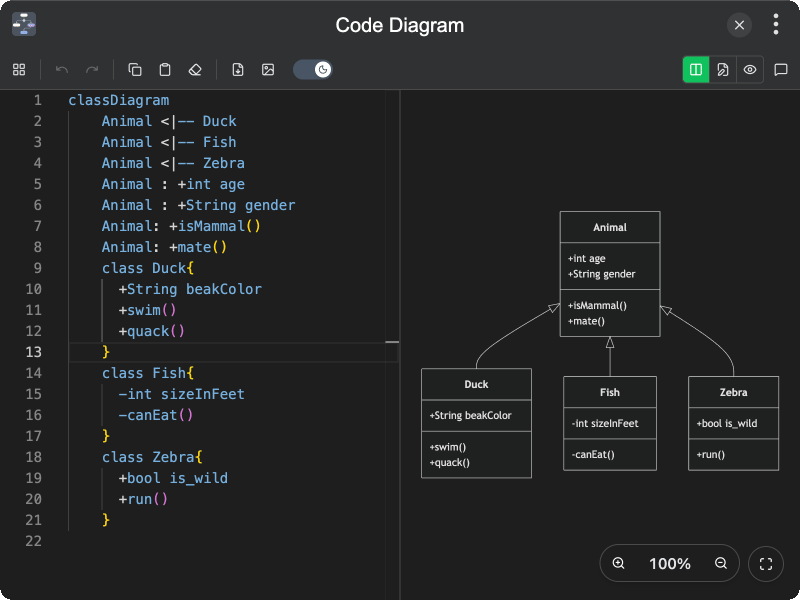Click '+bool is_wild' code line
The height and width of the screenshot is (600, 800).
173,478
